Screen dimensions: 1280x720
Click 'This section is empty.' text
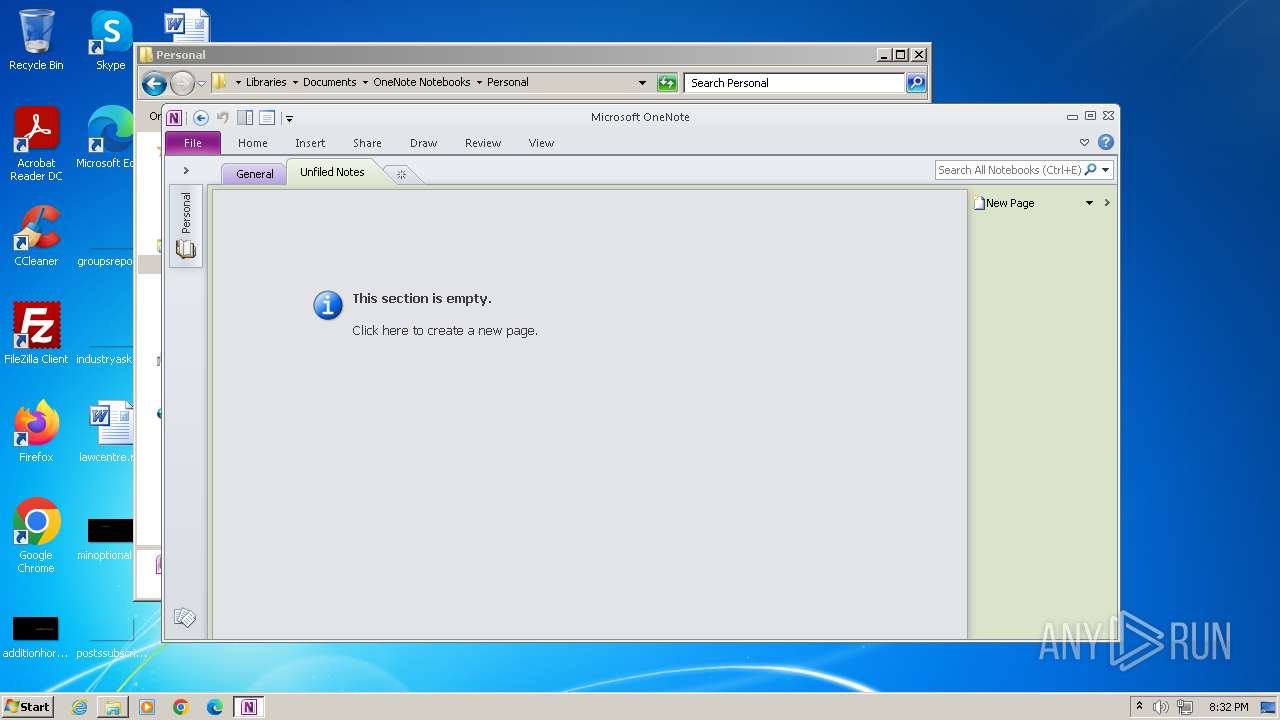tap(422, 299)
